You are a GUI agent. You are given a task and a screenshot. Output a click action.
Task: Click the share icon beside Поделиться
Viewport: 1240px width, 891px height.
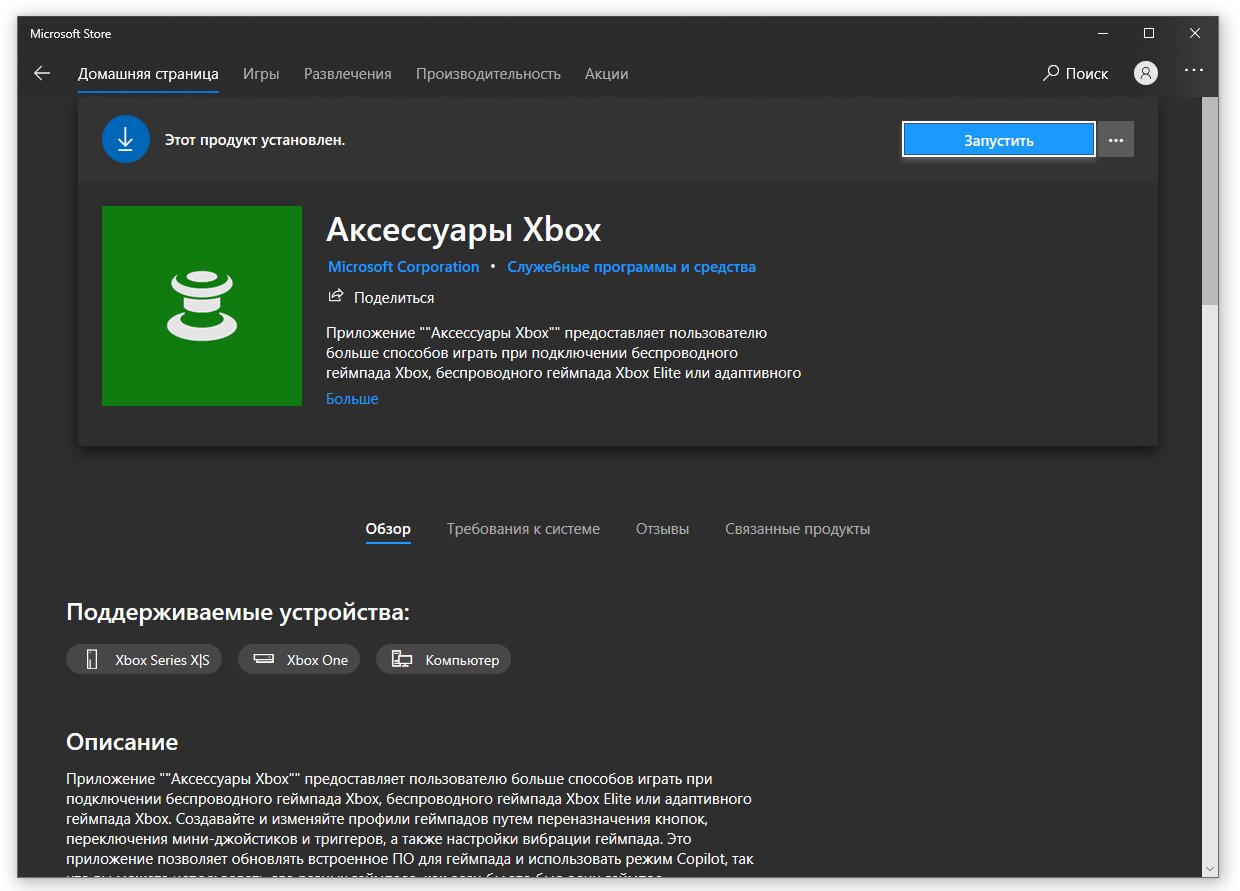coord(336,297)
